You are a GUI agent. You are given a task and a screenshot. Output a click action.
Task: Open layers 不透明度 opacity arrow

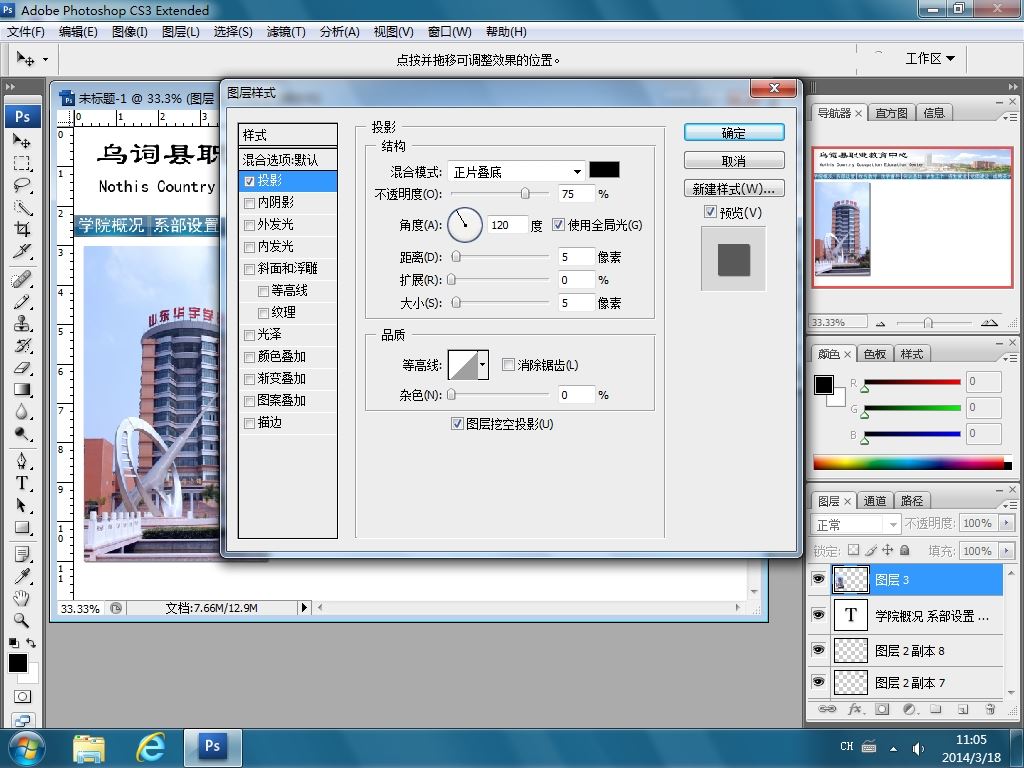(x=1006, y=523)
